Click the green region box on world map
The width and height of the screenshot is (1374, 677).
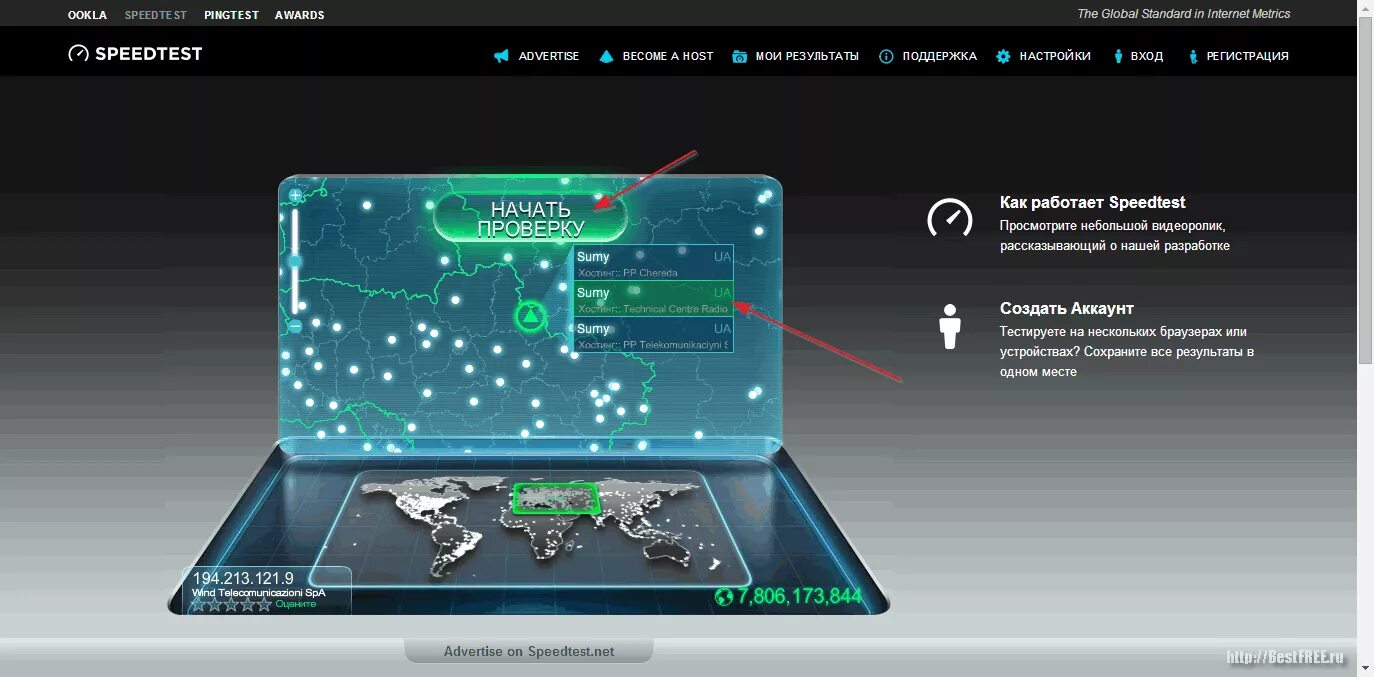556,498
